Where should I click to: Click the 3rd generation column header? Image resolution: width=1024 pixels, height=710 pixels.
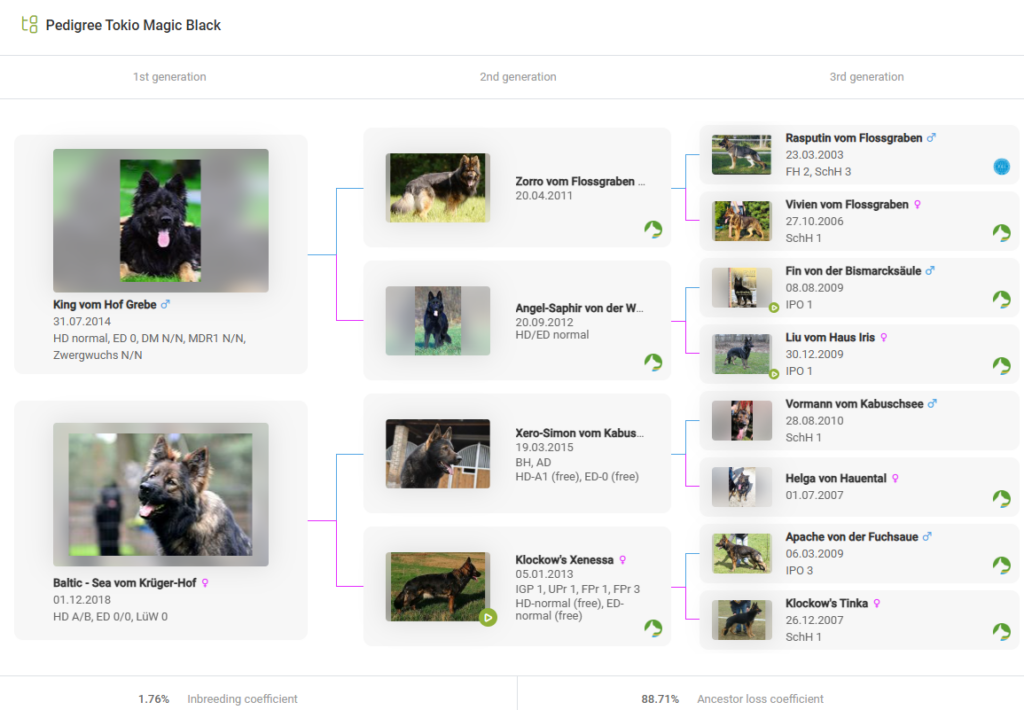click(x=866, y=77)
